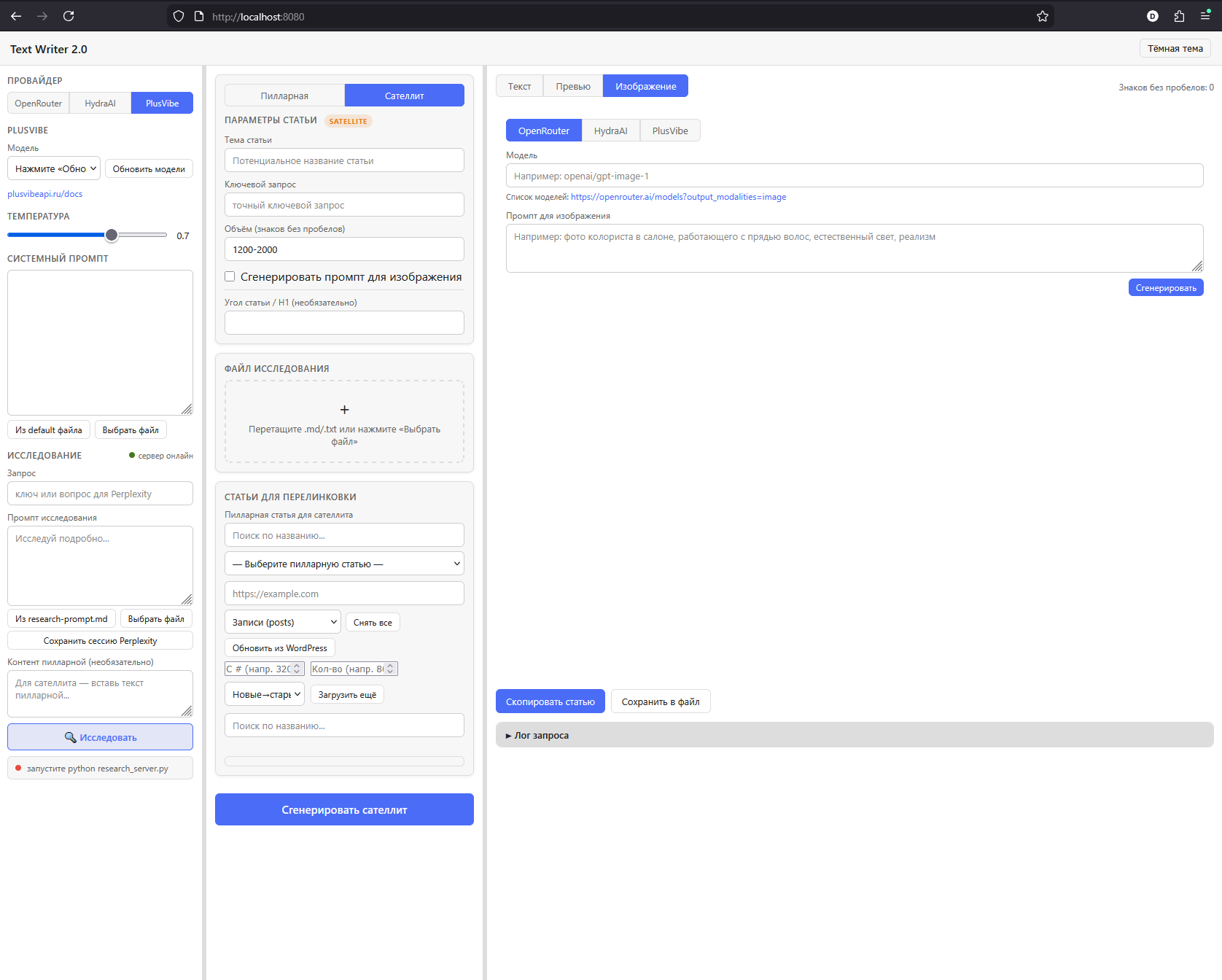Click the Исследовать button

point(100,736)
